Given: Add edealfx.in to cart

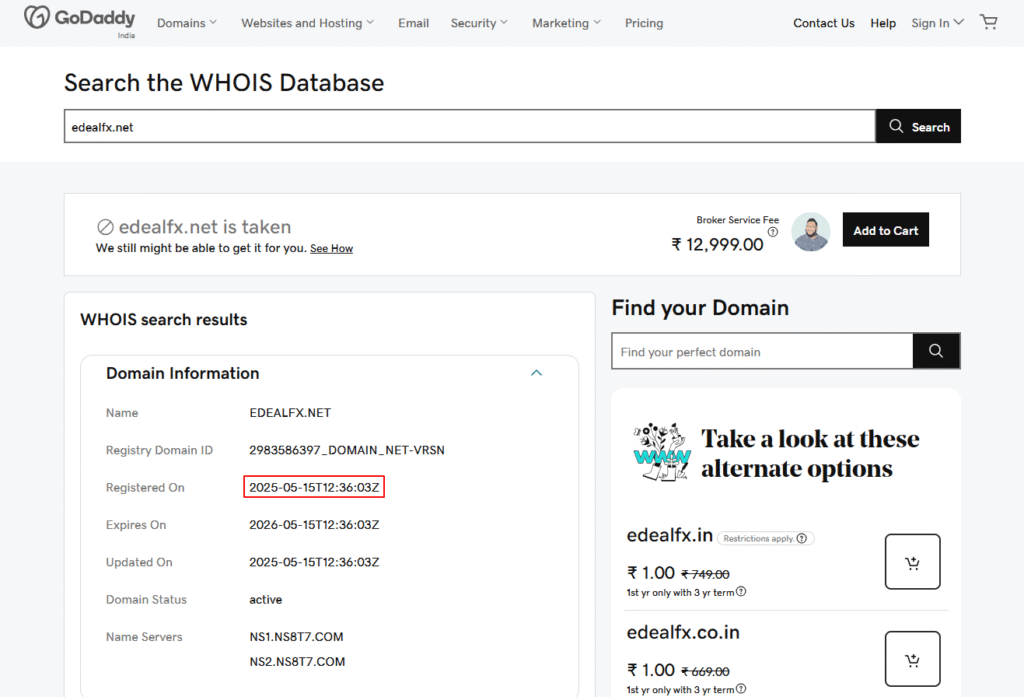Looking at the screenshot, I should click(x=912, y=562).
